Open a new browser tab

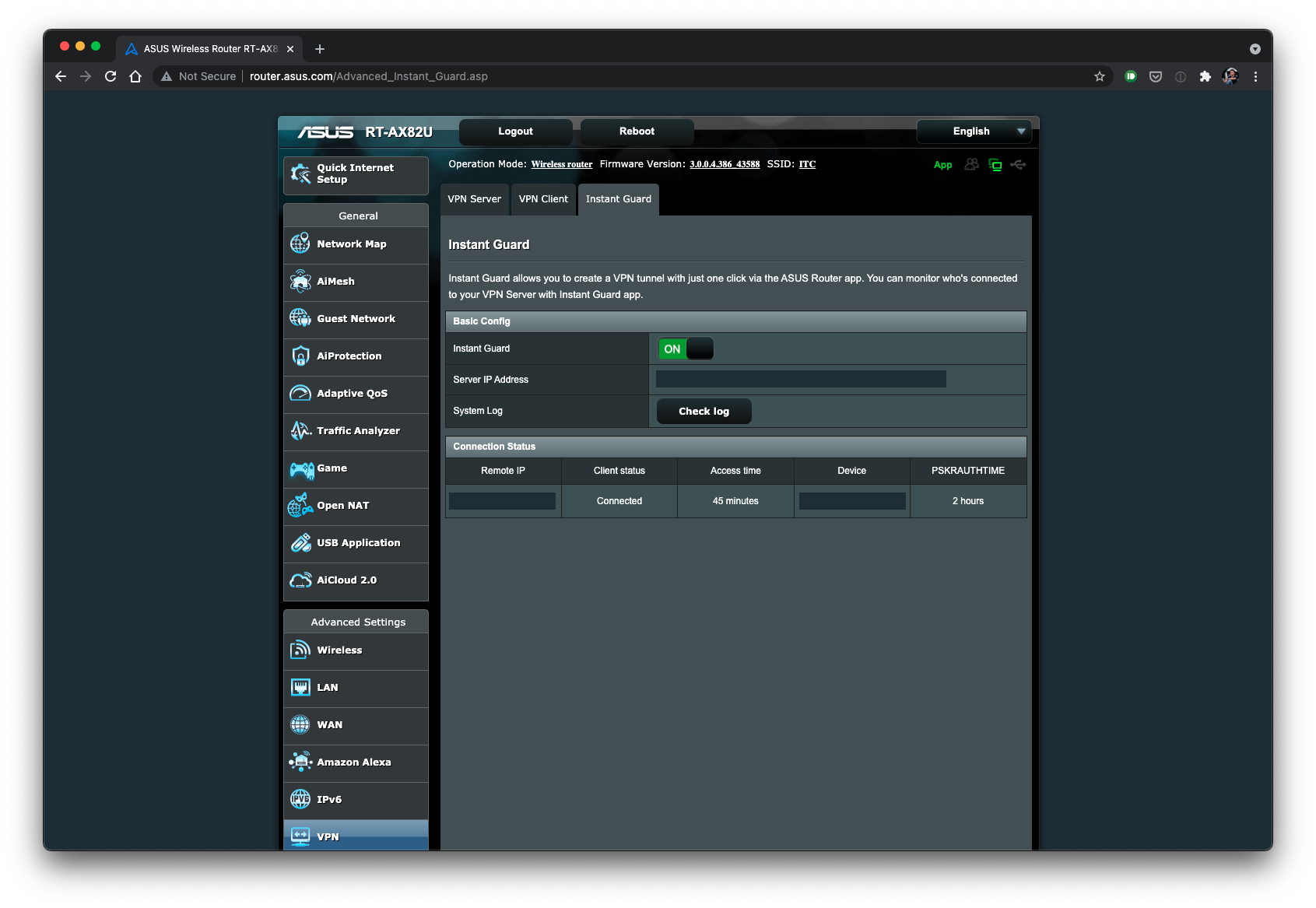click(x=320, y=49)
